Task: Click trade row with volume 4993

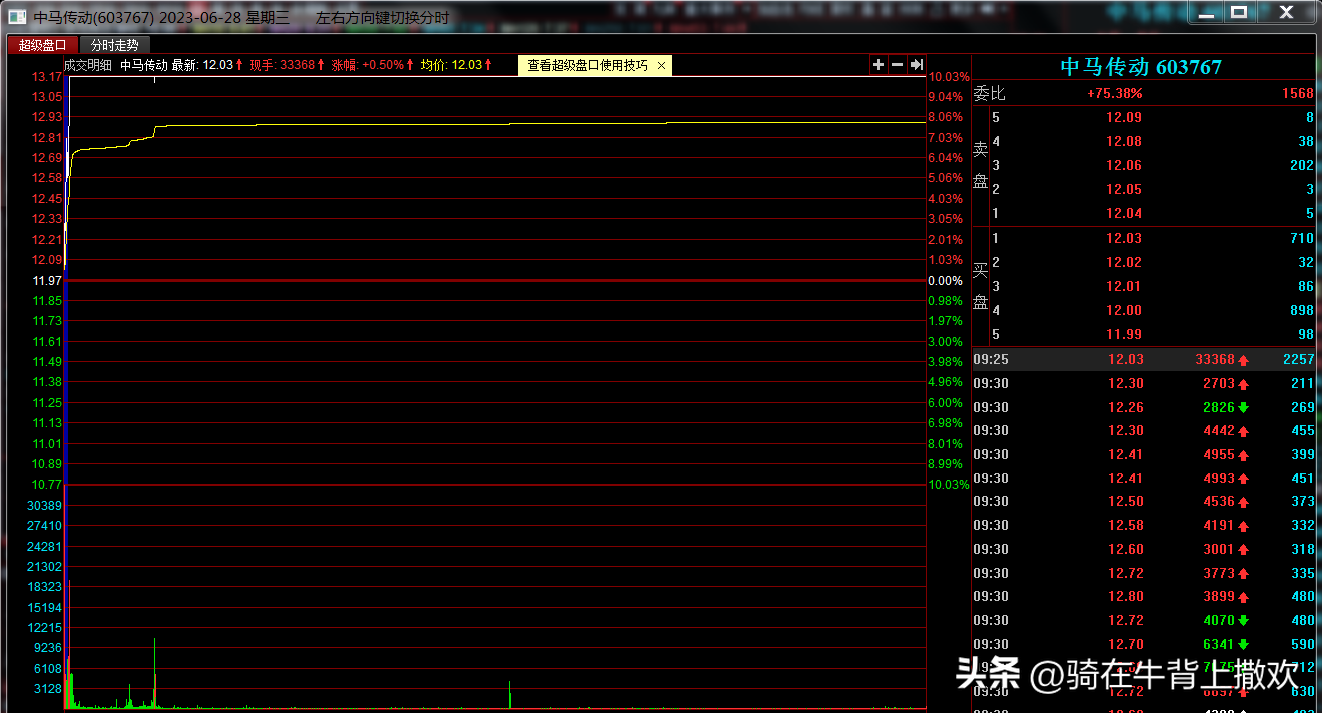Action: pos(1143,478)
